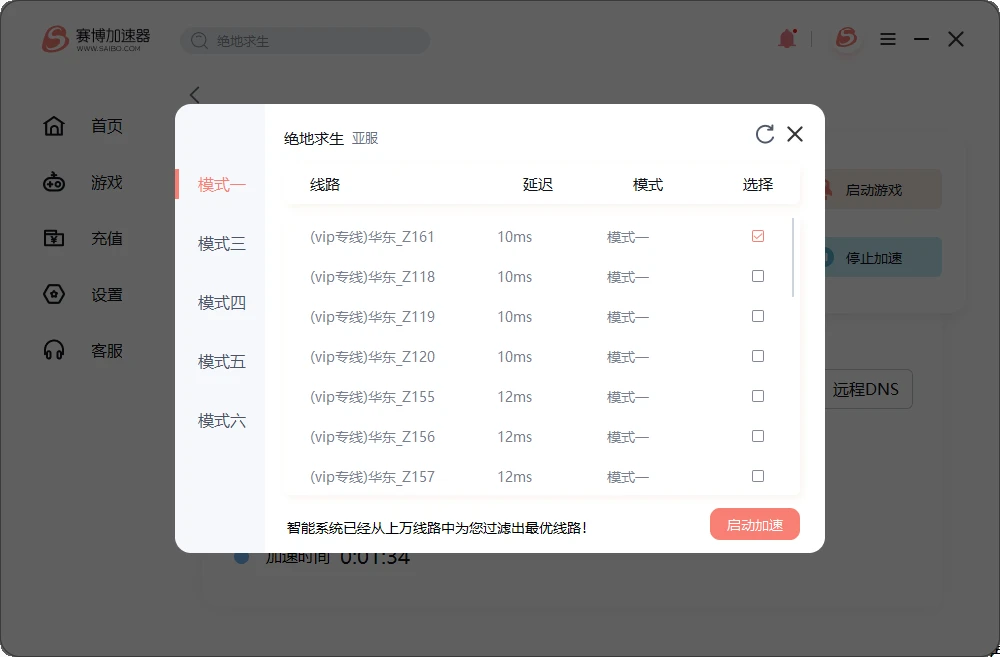This screenshot has height=657, width=1000.
Task: Switch to 模式一 tab
Action: click(221, 184)
